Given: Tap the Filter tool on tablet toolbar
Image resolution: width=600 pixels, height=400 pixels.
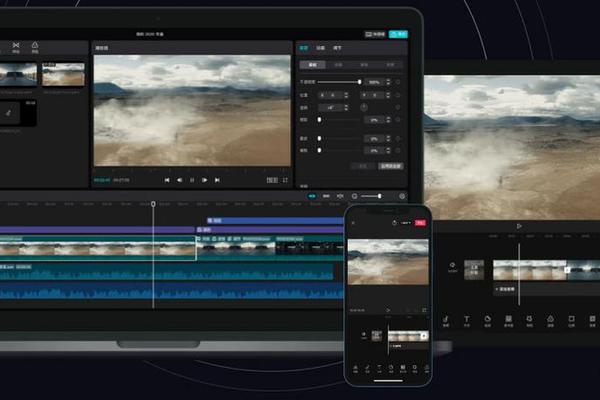Looking at the screenshot, I should (550, 321).
